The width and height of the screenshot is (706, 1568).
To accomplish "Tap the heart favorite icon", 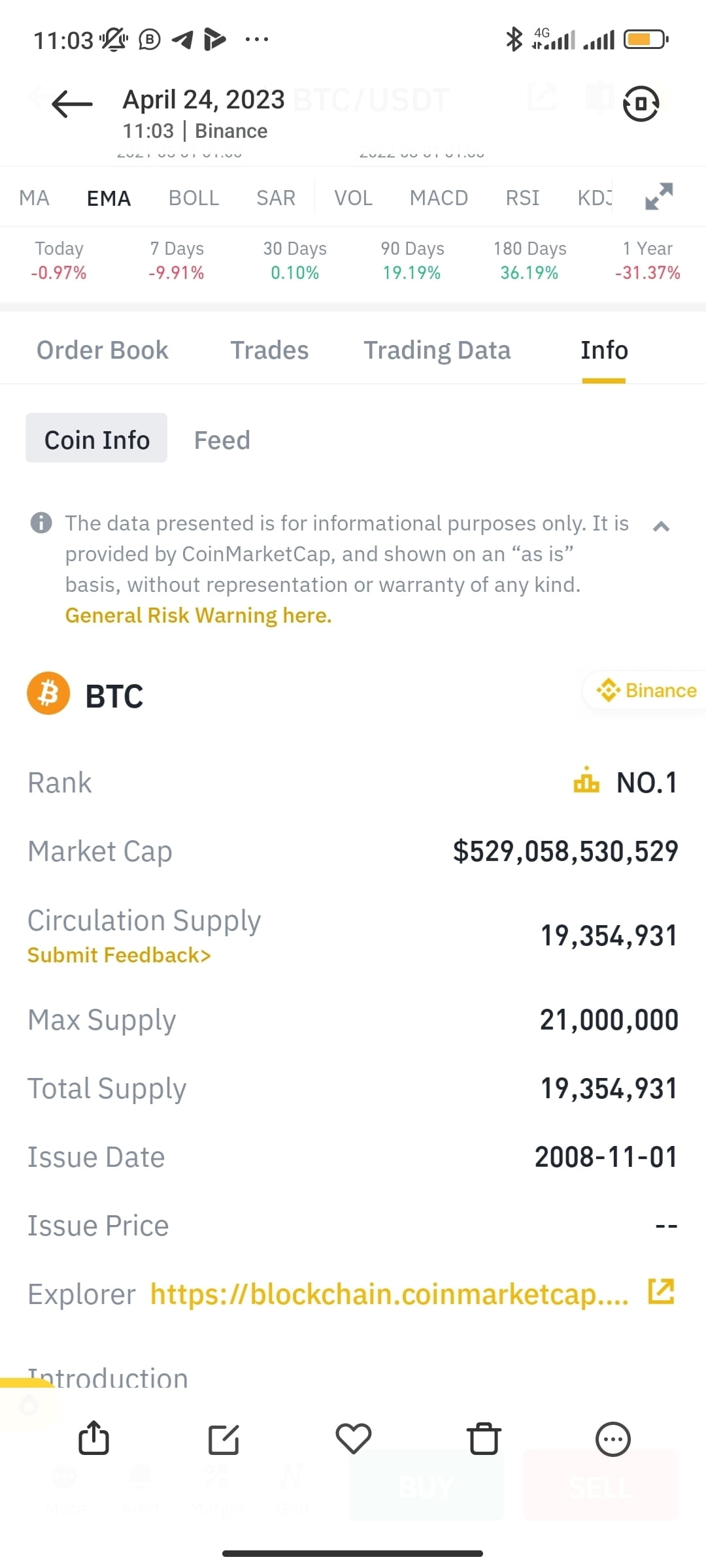I will (353, 1438).
